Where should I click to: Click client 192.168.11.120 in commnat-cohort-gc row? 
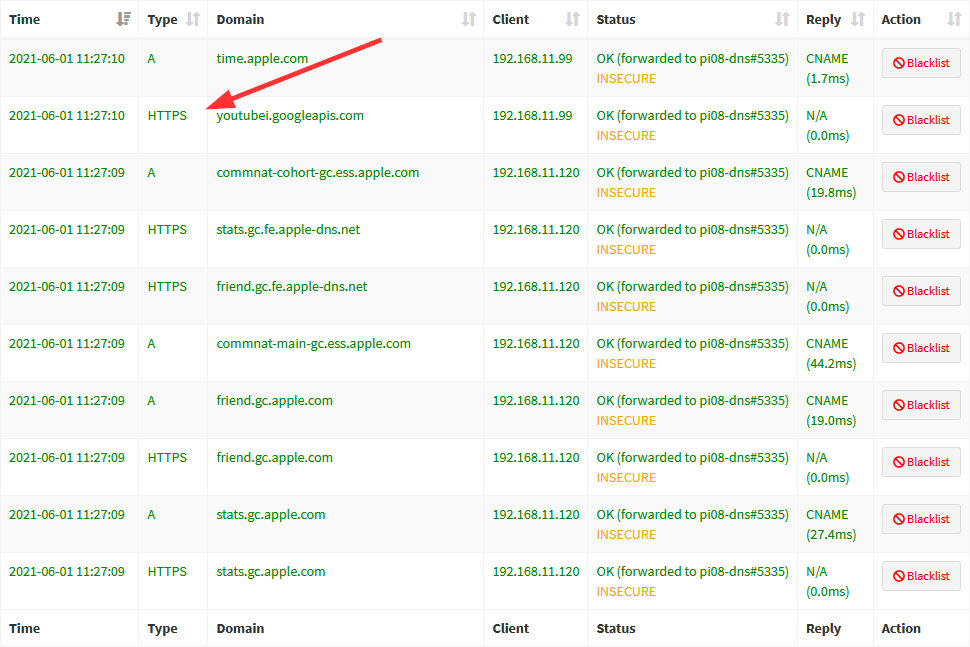[x=536, y=173]
